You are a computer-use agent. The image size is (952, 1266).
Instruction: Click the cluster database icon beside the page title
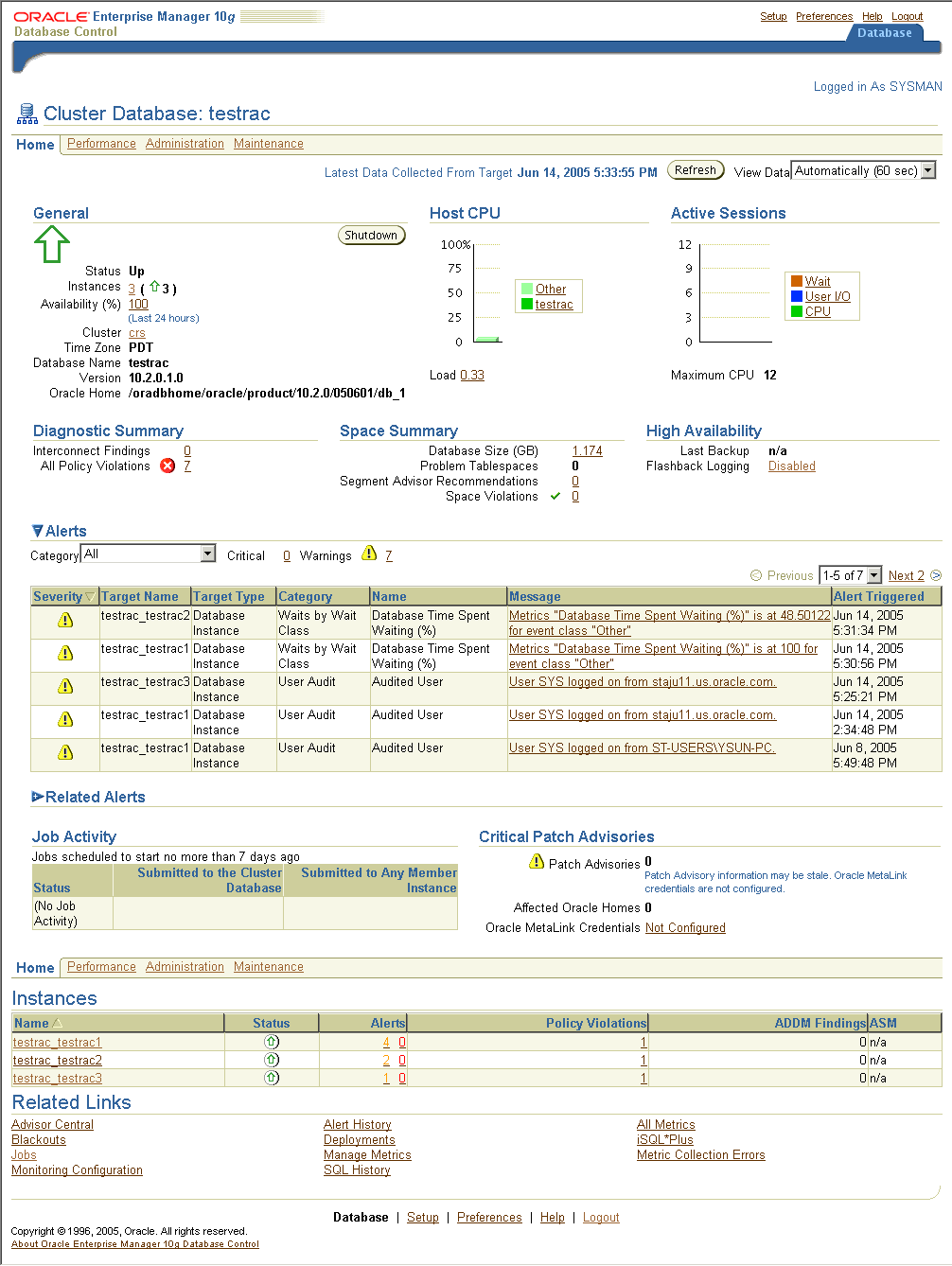[x=27, y=113]
